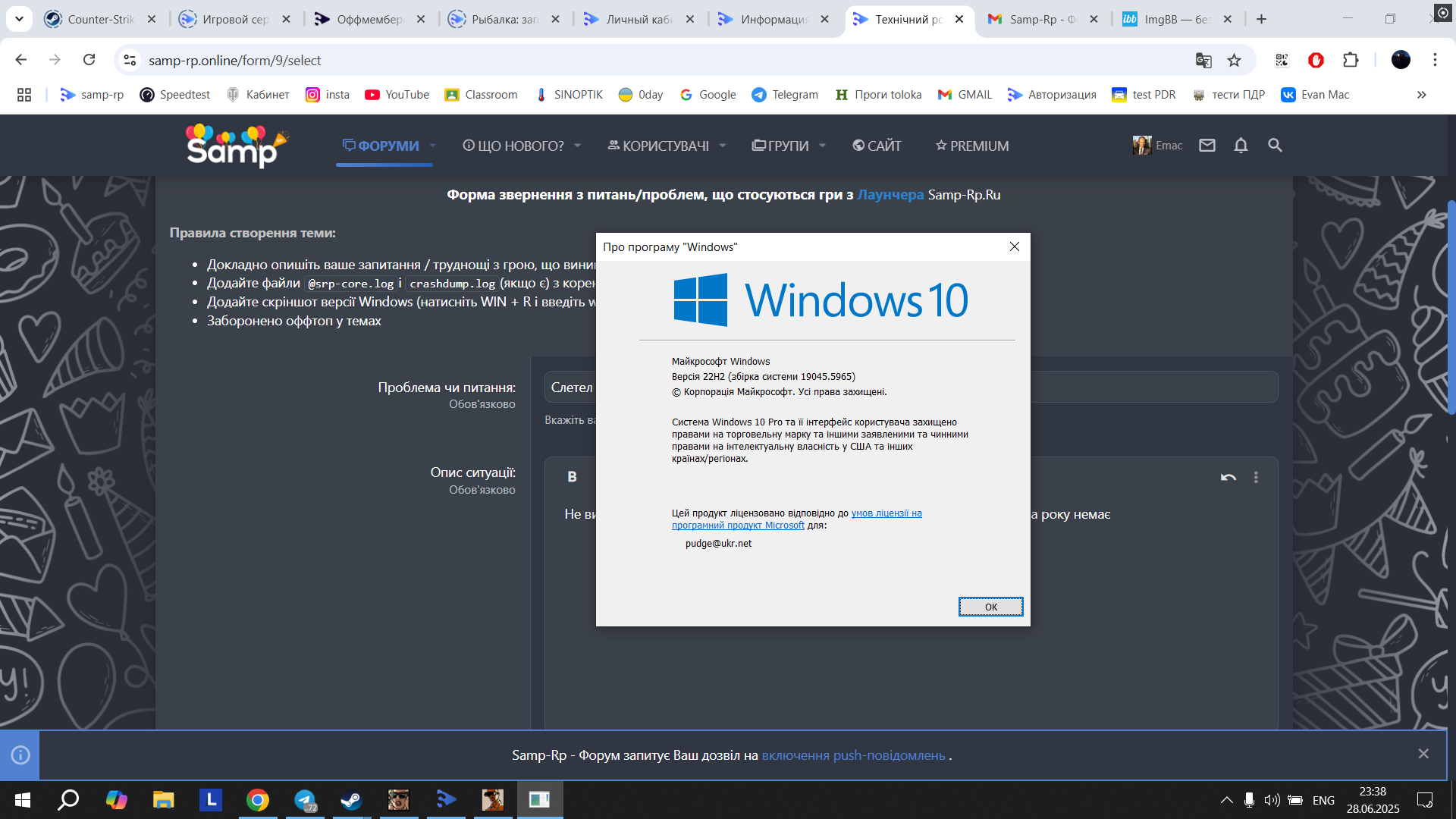Bookmark this page with star icon

(1235, 60)
